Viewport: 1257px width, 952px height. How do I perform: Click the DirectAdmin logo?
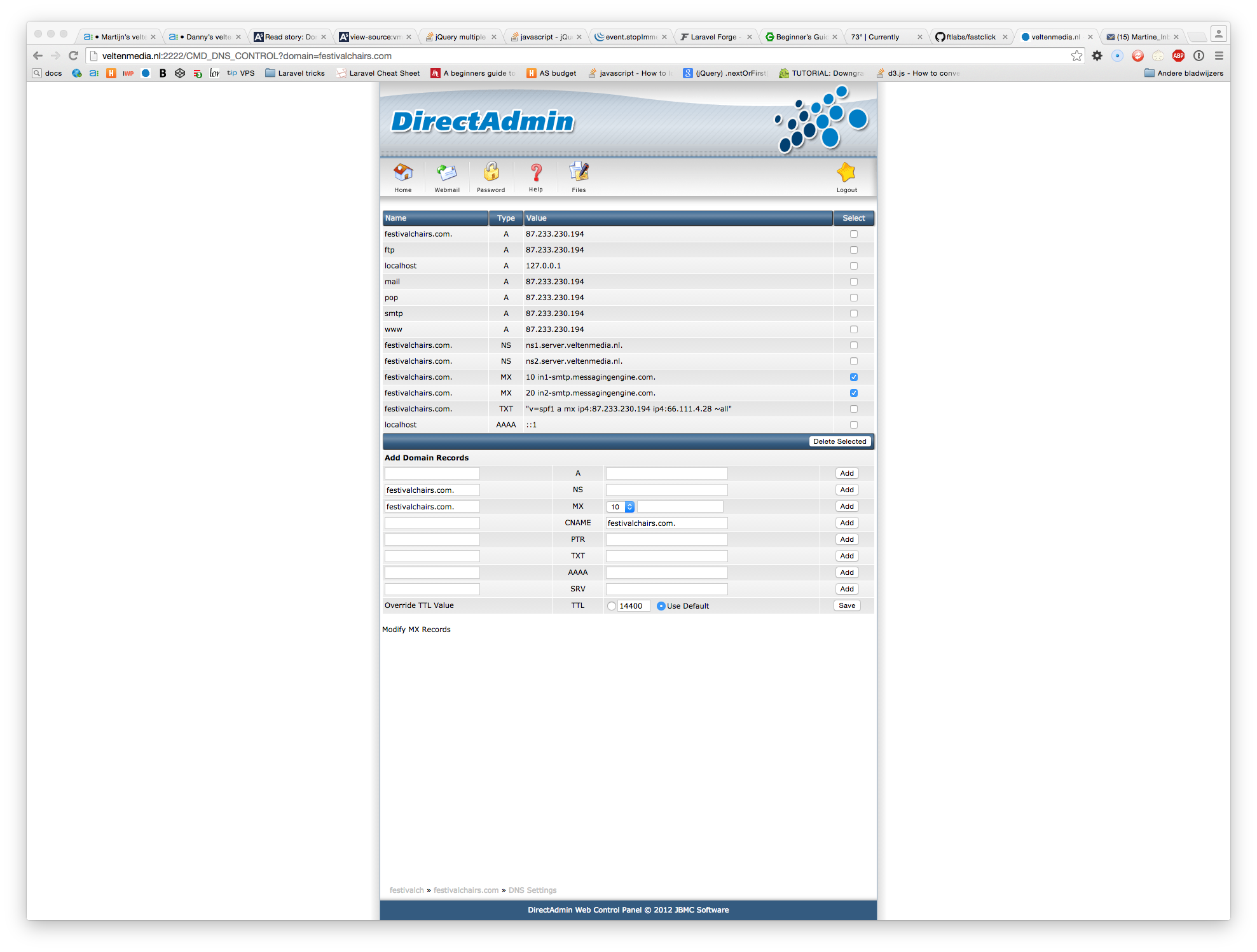(x=482, y=121)
